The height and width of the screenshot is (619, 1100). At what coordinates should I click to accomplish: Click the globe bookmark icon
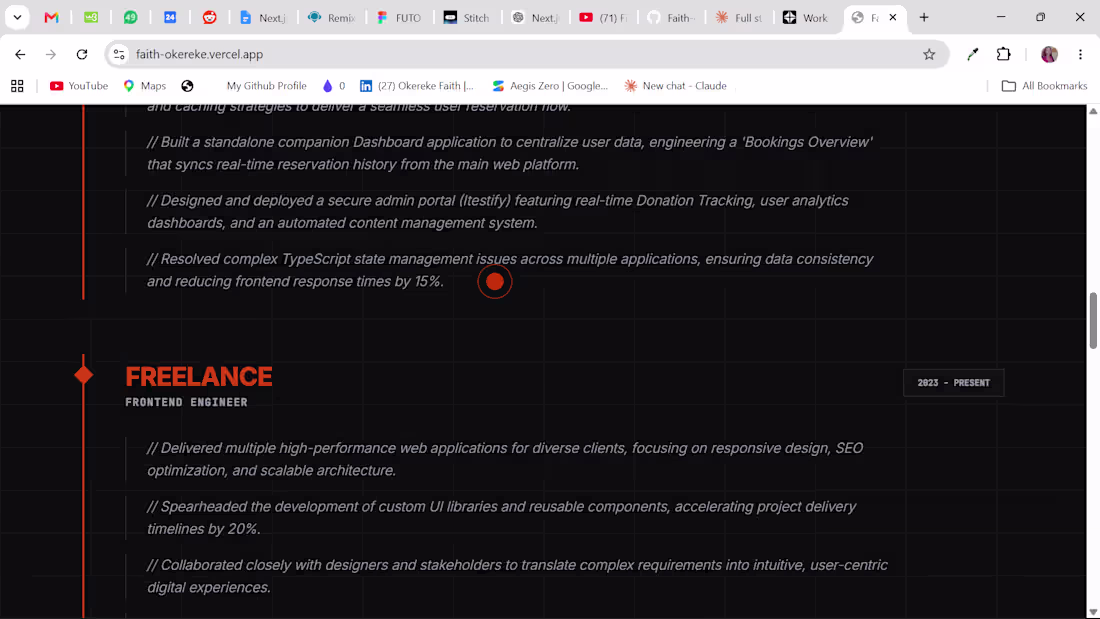[x=187, y=86]
